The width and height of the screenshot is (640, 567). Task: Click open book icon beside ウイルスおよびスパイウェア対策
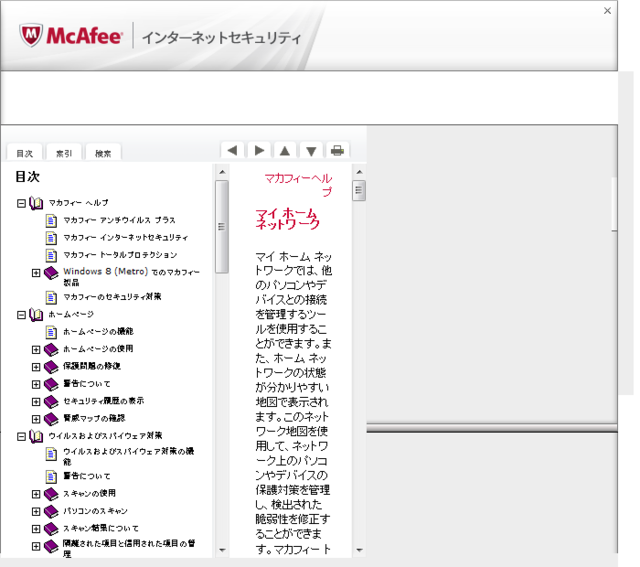[36, 436]
